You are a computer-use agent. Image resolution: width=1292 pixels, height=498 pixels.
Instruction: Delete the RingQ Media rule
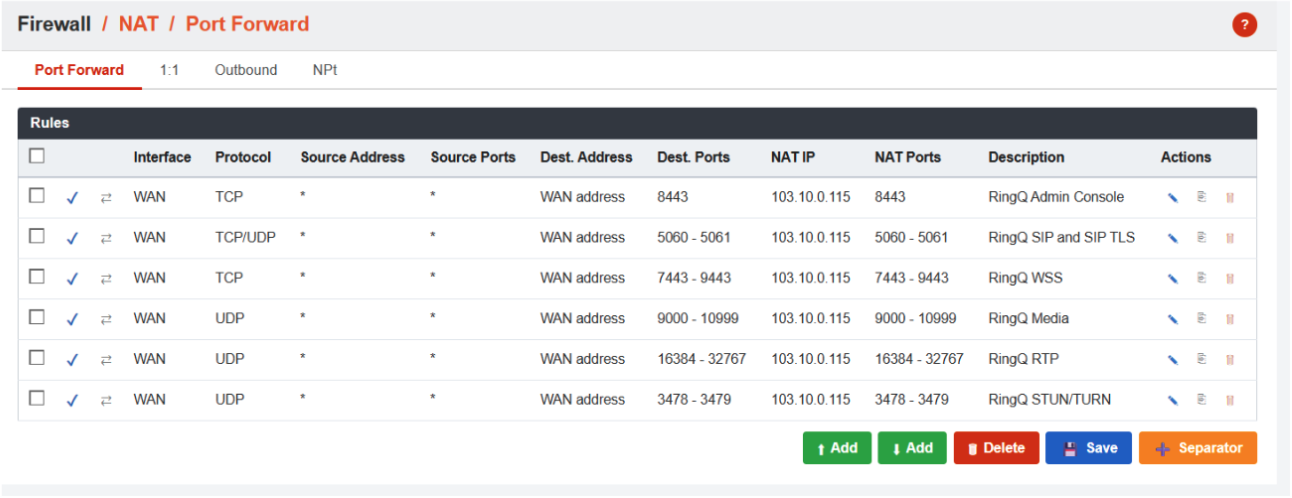tap(1229, 319)
